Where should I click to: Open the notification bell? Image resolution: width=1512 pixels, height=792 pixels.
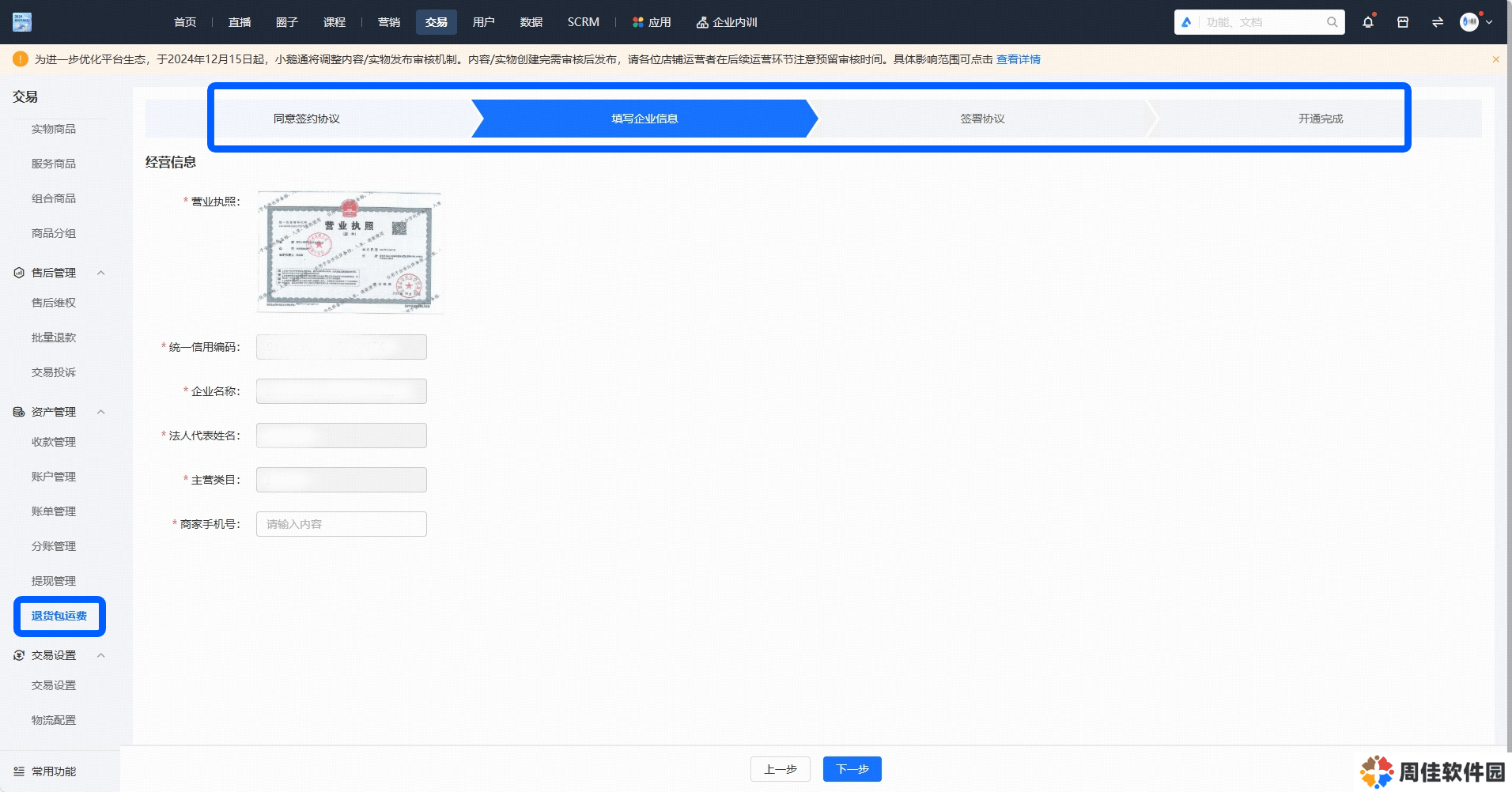click(1368, 22)
